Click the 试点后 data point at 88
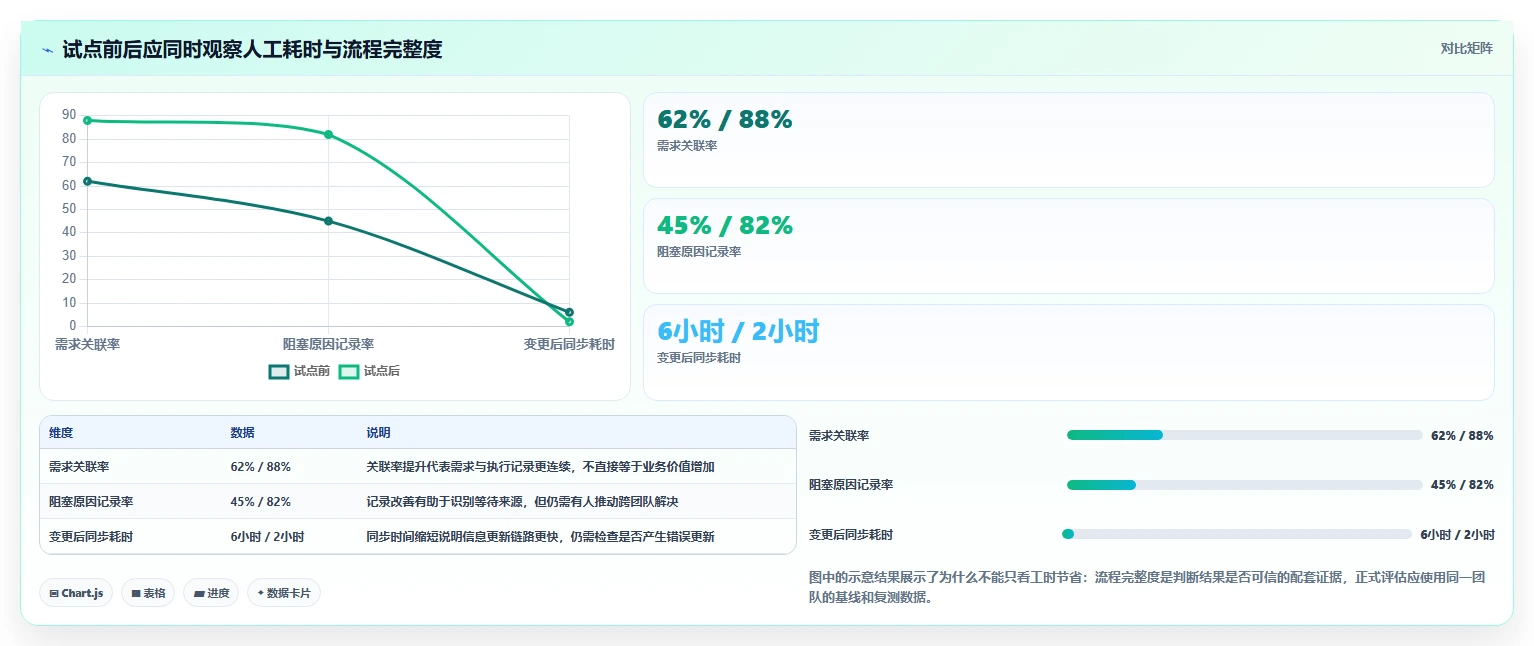Screen dimensions: 1534x646 click(x=88, y=120)
